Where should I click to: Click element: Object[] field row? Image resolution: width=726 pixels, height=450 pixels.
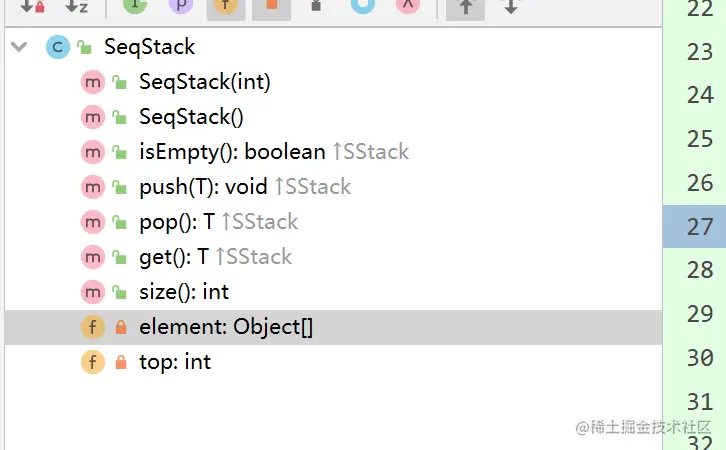[x=333, y=327]
